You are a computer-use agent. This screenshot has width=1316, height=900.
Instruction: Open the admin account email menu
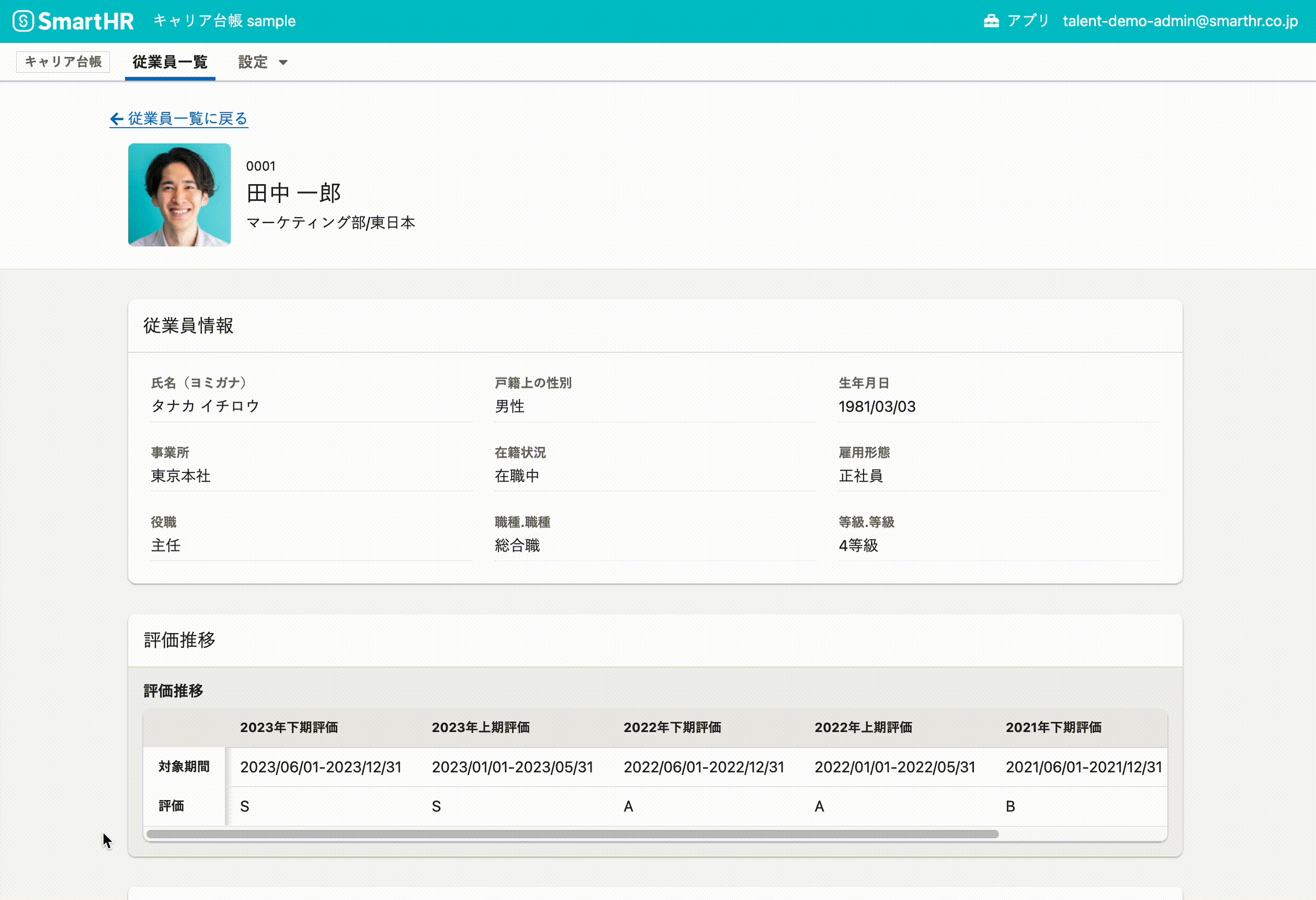pos(1180,21)
